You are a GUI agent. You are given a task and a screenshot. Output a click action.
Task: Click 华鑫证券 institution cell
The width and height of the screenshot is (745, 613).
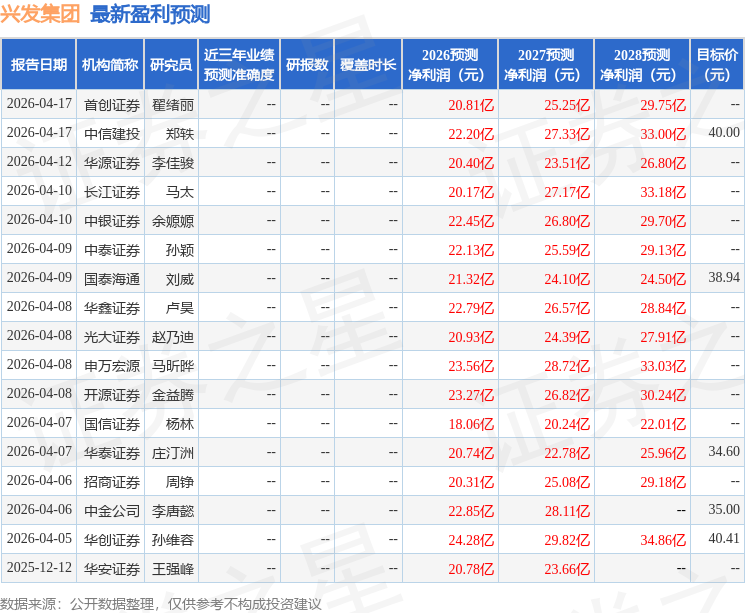point(112,308)
